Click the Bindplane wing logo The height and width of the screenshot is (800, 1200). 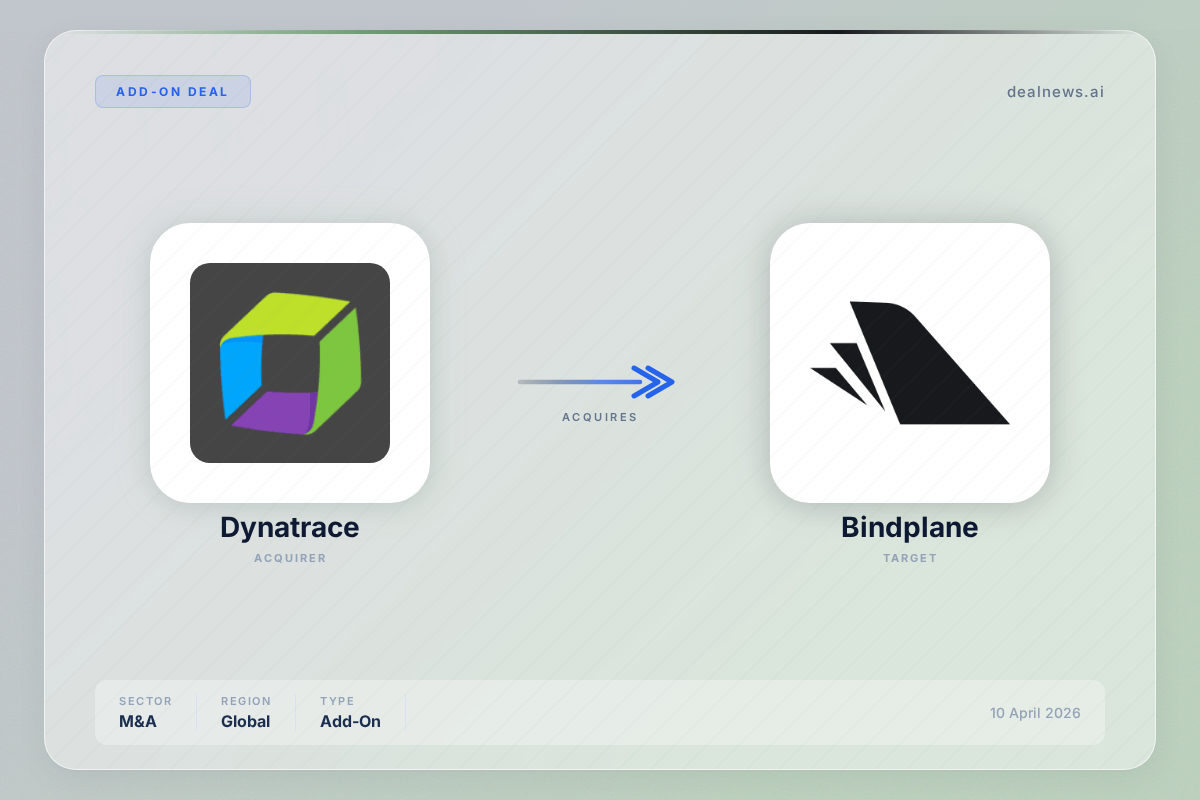click(909, 363)
